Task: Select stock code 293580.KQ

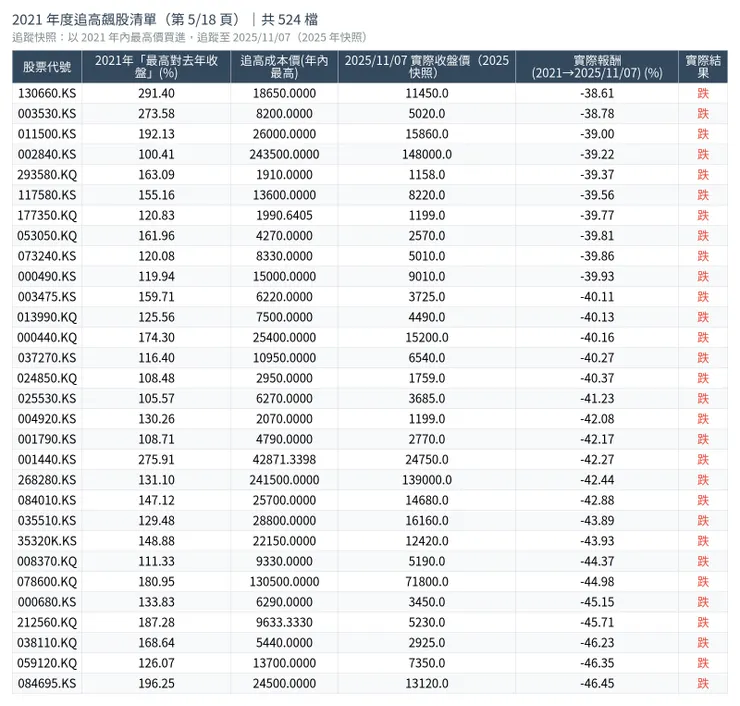Action: (x=47, y=175)
